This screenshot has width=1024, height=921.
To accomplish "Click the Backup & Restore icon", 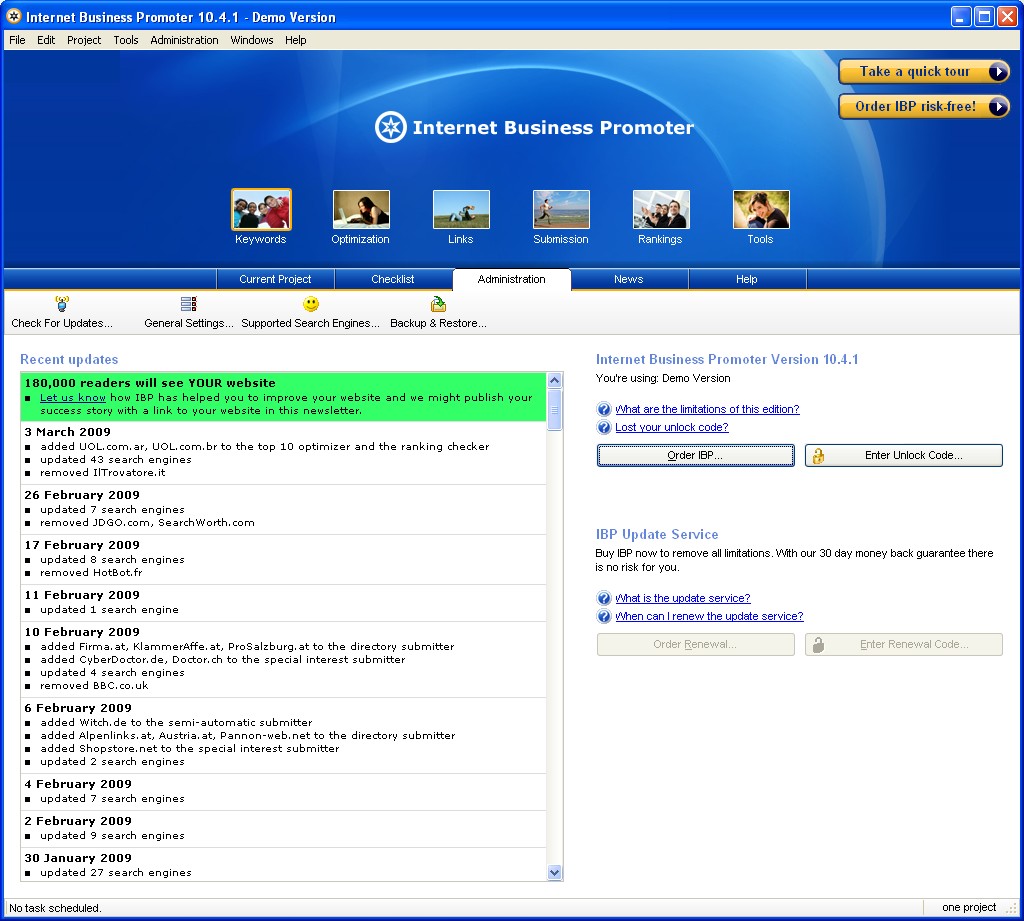I will (438, 304).
